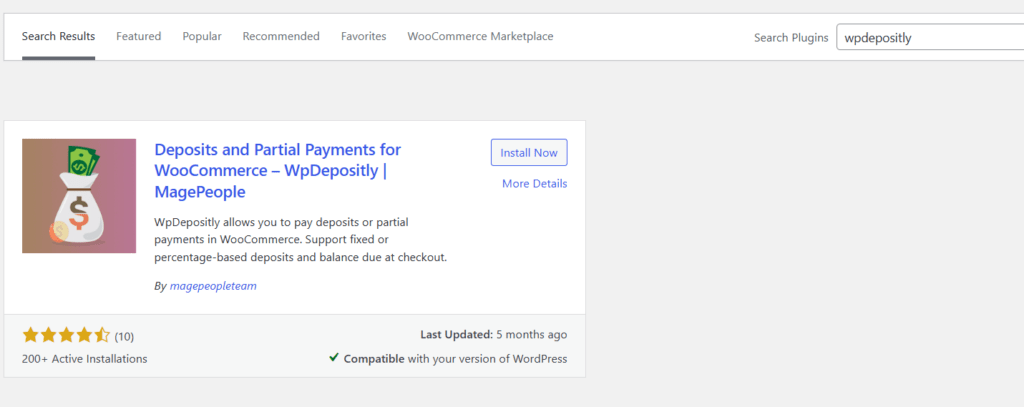Click the "200+ Active Installations" text

[x=84, y=359]
